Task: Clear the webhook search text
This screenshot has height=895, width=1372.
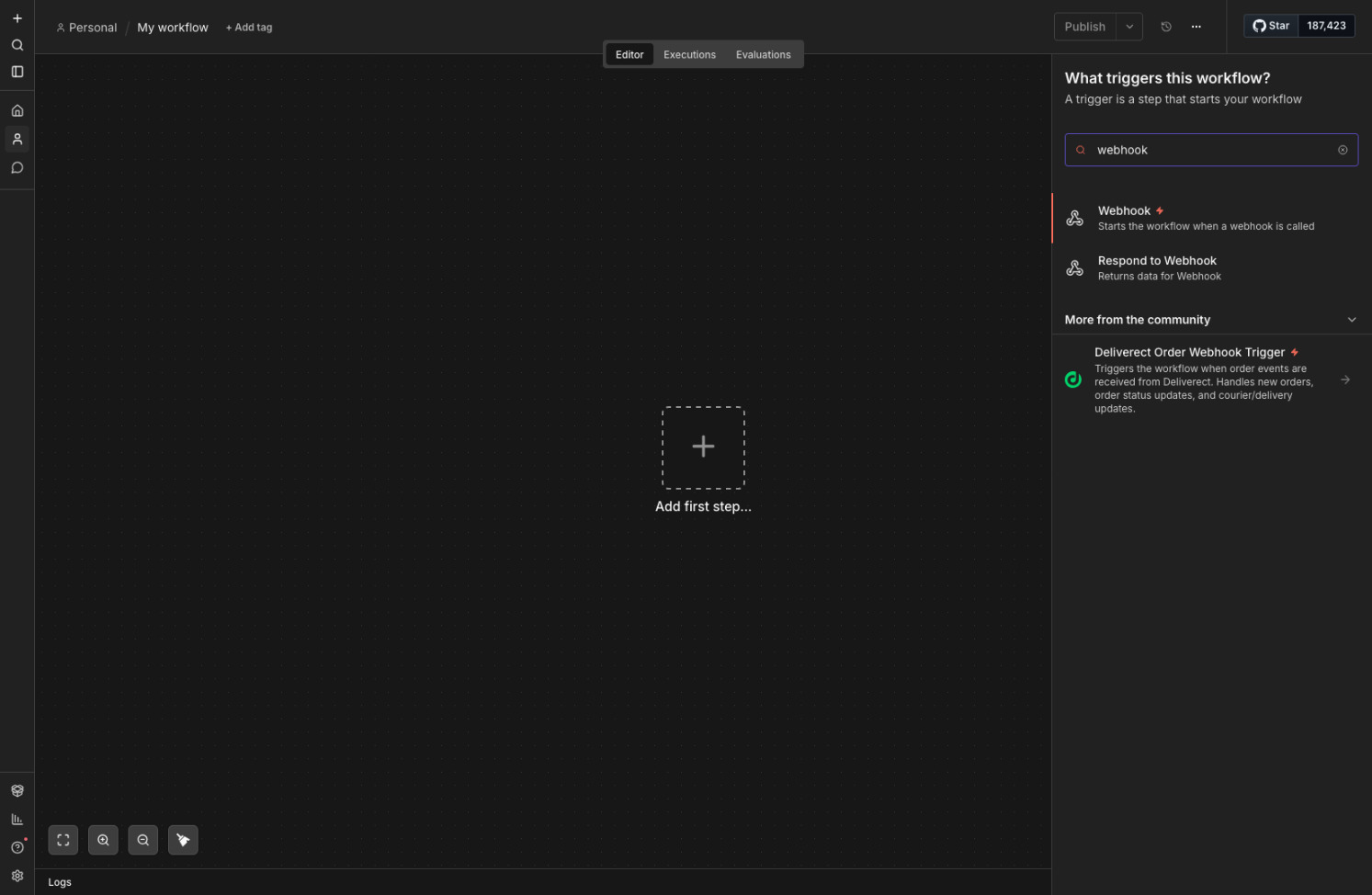Action: point(1343,150)
